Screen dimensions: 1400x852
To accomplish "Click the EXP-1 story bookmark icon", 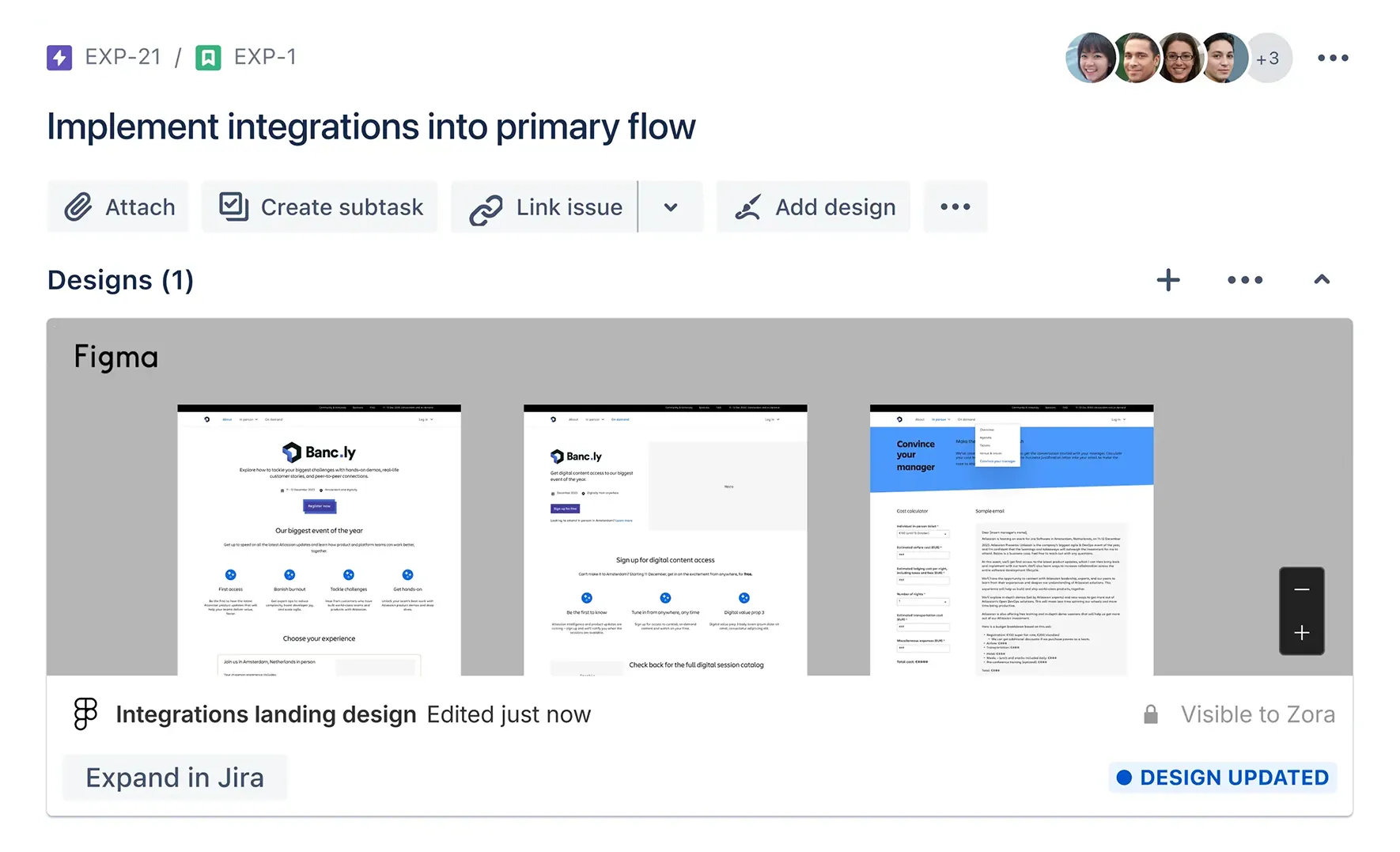I will coord(208,58).
